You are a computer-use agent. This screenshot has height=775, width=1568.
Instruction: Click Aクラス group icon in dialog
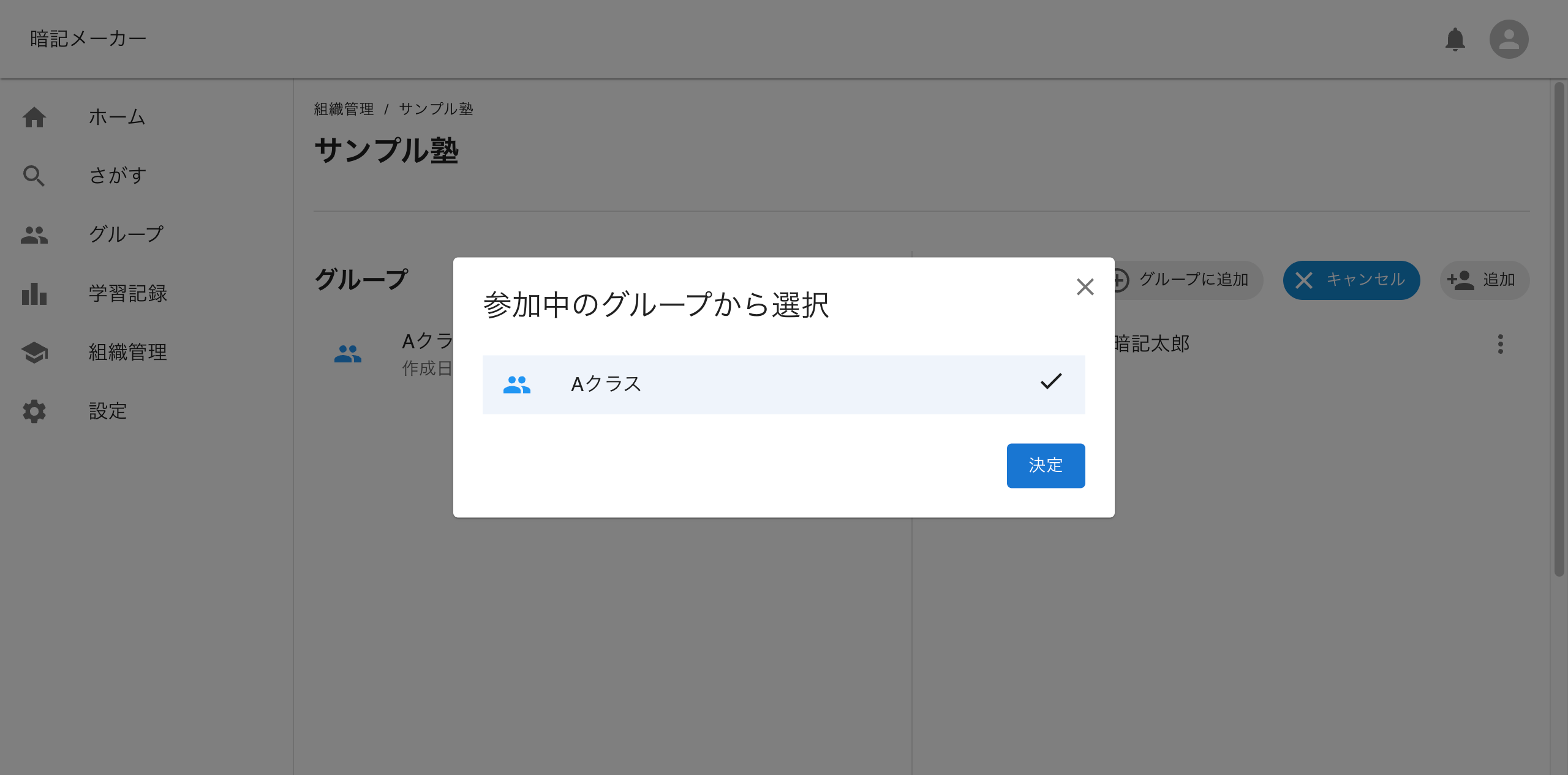coord(516,384)
